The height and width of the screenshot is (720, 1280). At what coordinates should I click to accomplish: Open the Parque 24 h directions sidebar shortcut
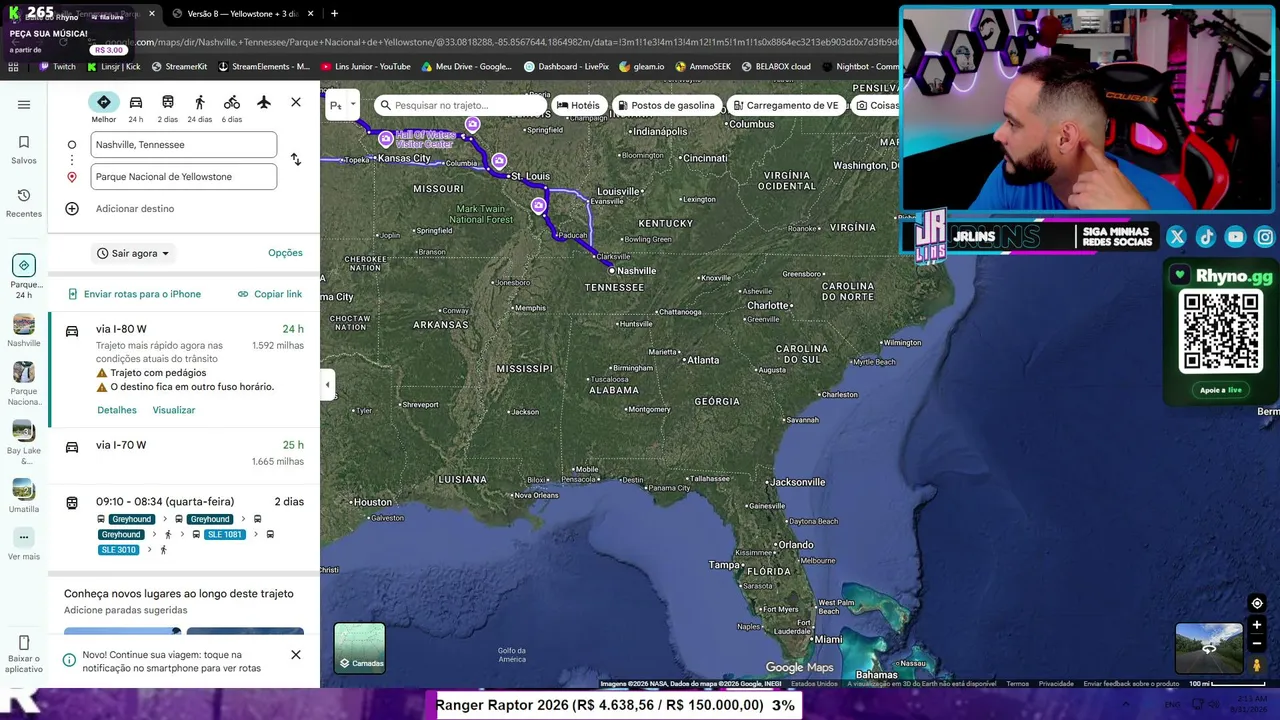coord(24,277)
